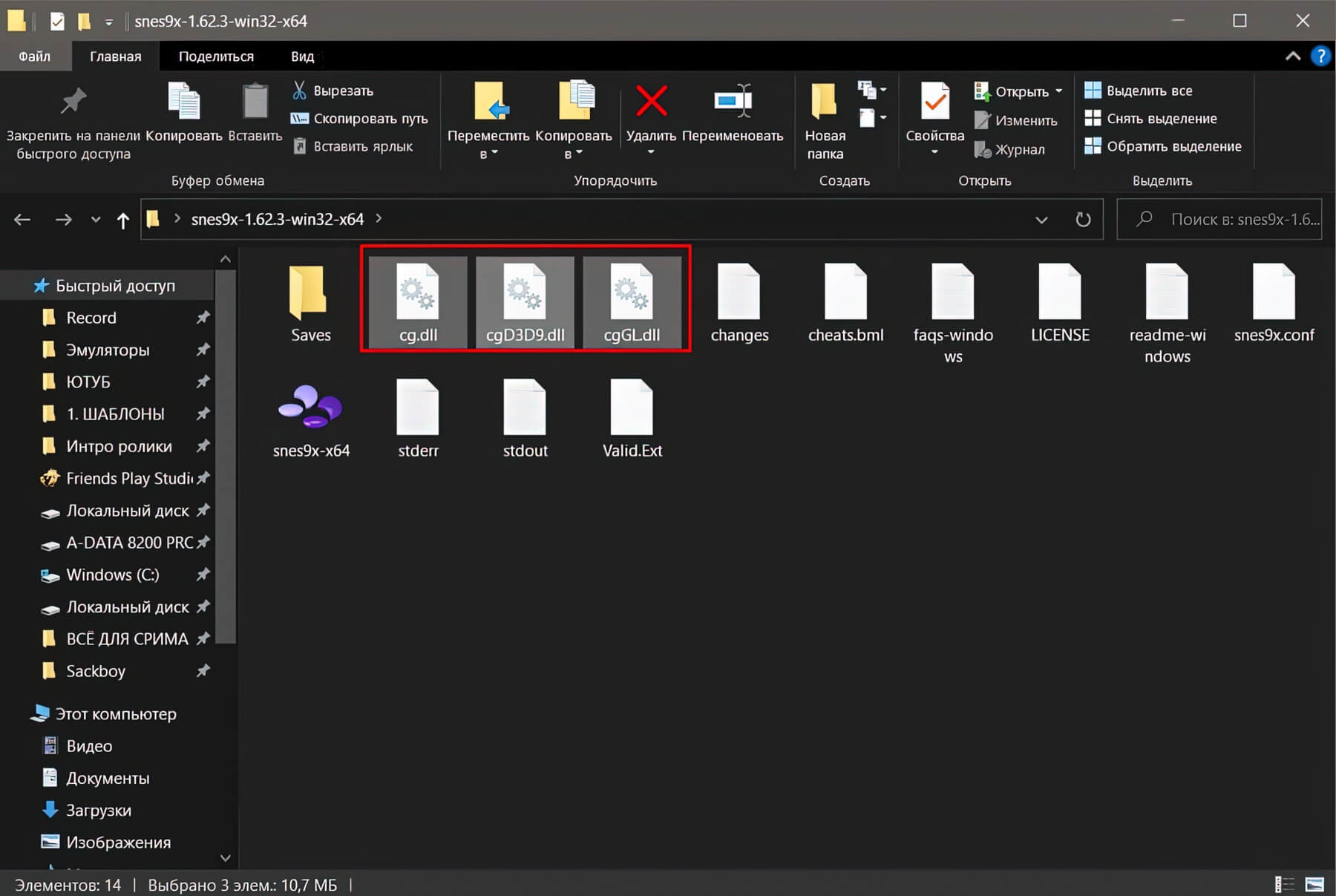Screen dimensions: 1336x896
Task: Select the readme-windows file
Action: tap(1167, 313)
